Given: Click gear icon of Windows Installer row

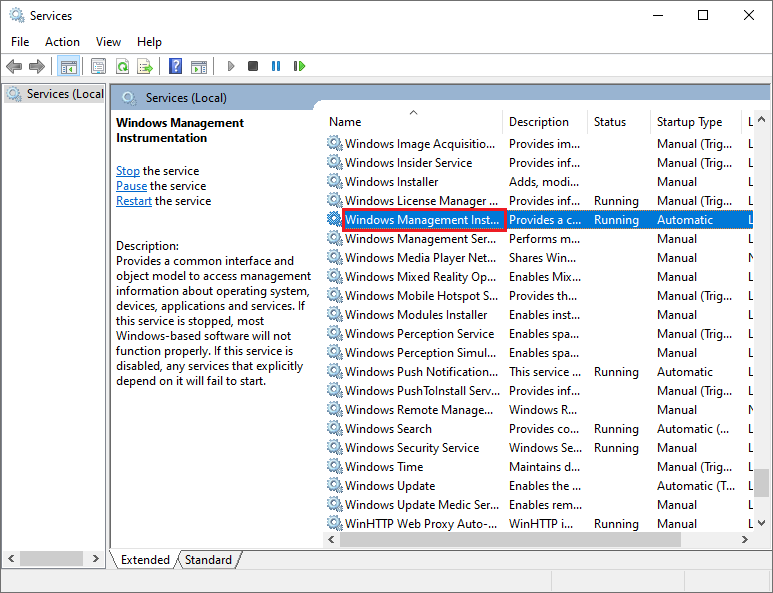Looking at the screenshot, I should [335, 181].
